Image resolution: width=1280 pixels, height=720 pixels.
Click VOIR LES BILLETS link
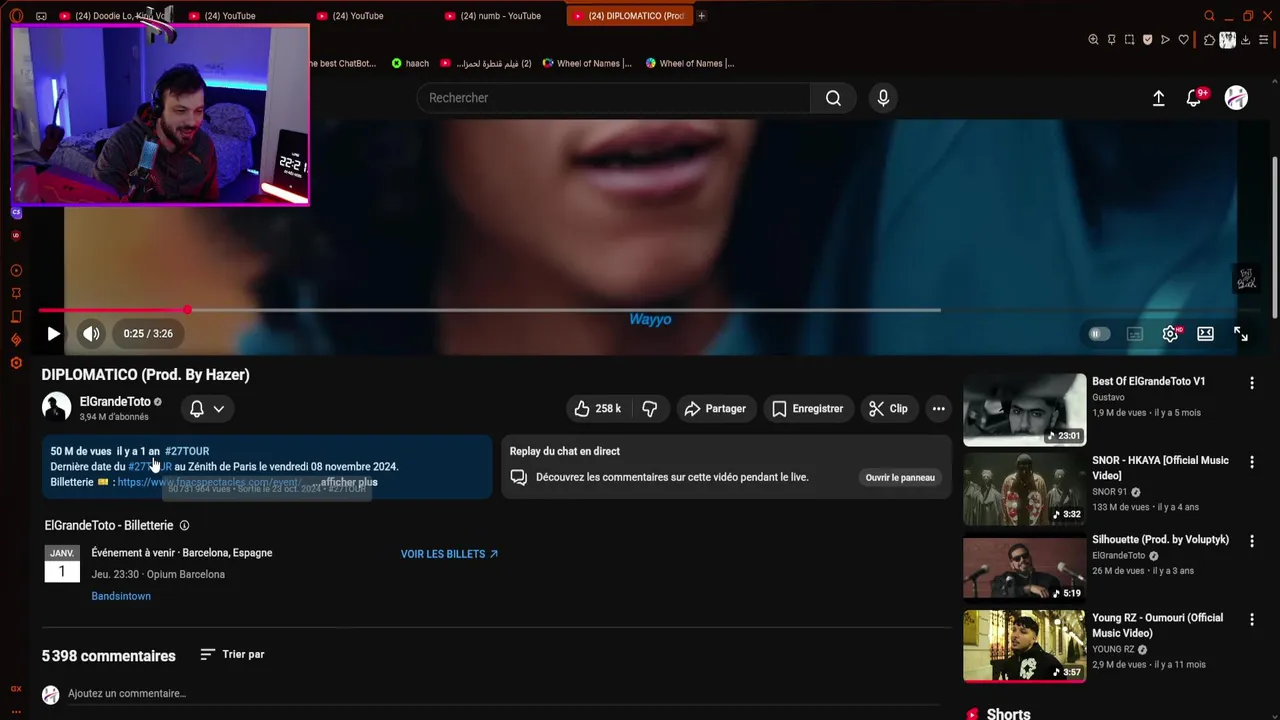tap(449, 554)
